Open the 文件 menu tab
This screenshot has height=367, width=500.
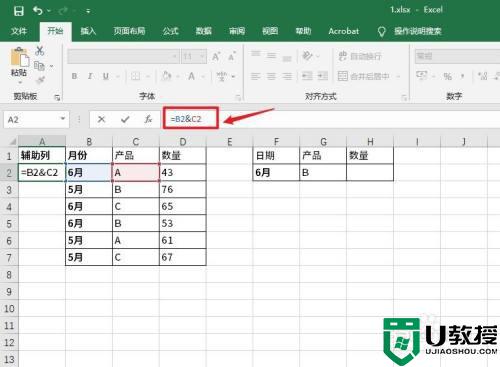(x=19, y=31)
